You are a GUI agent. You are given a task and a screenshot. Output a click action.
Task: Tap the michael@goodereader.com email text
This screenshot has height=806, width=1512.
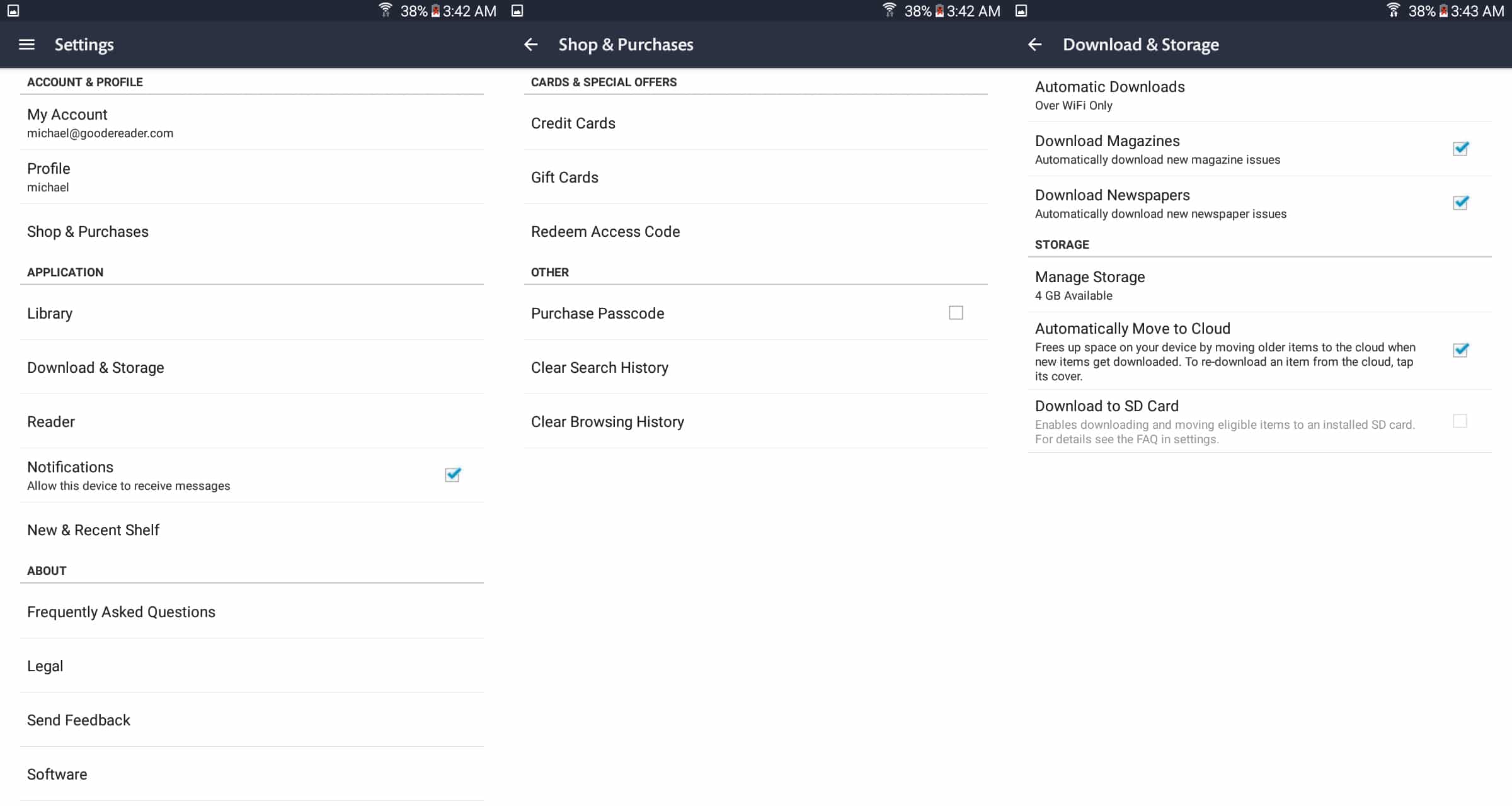coord(100,133)
